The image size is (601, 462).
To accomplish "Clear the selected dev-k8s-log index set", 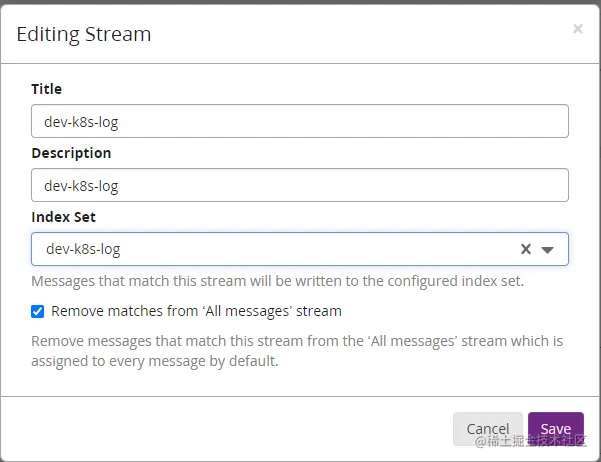I will 526,249.
